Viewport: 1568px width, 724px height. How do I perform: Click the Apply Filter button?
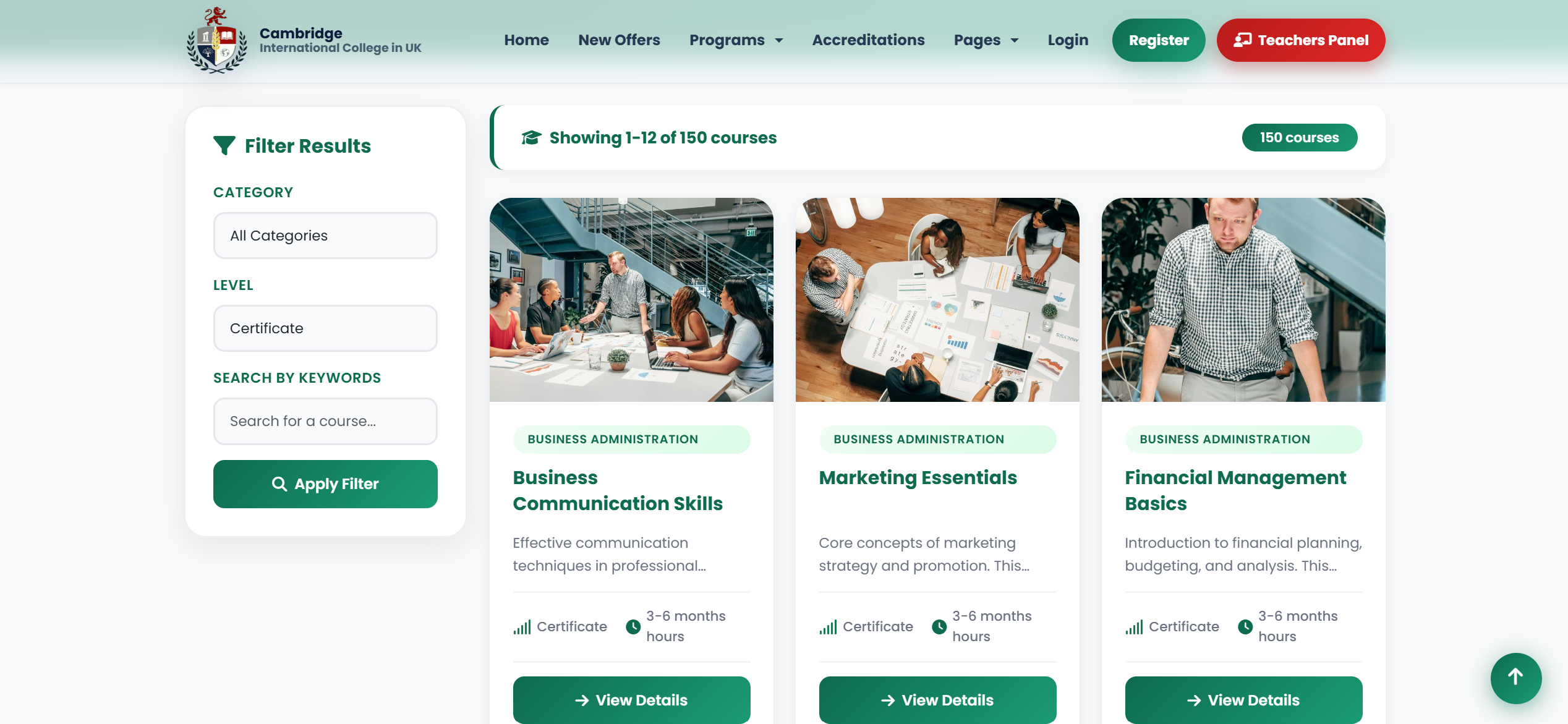[x=325, y=484]
